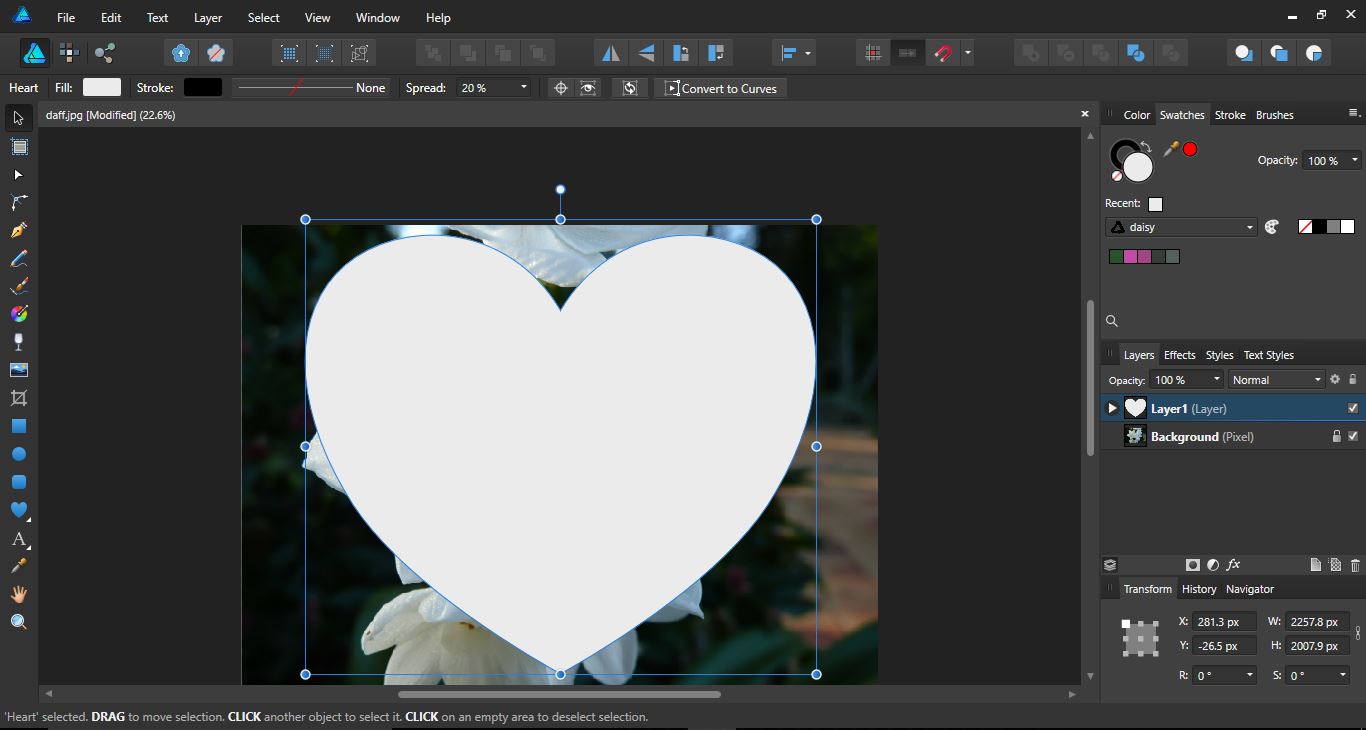Click the black Stroke color swatch
Image resolution: width=1366 pixels, height=730 pixels.
[203, 88]
